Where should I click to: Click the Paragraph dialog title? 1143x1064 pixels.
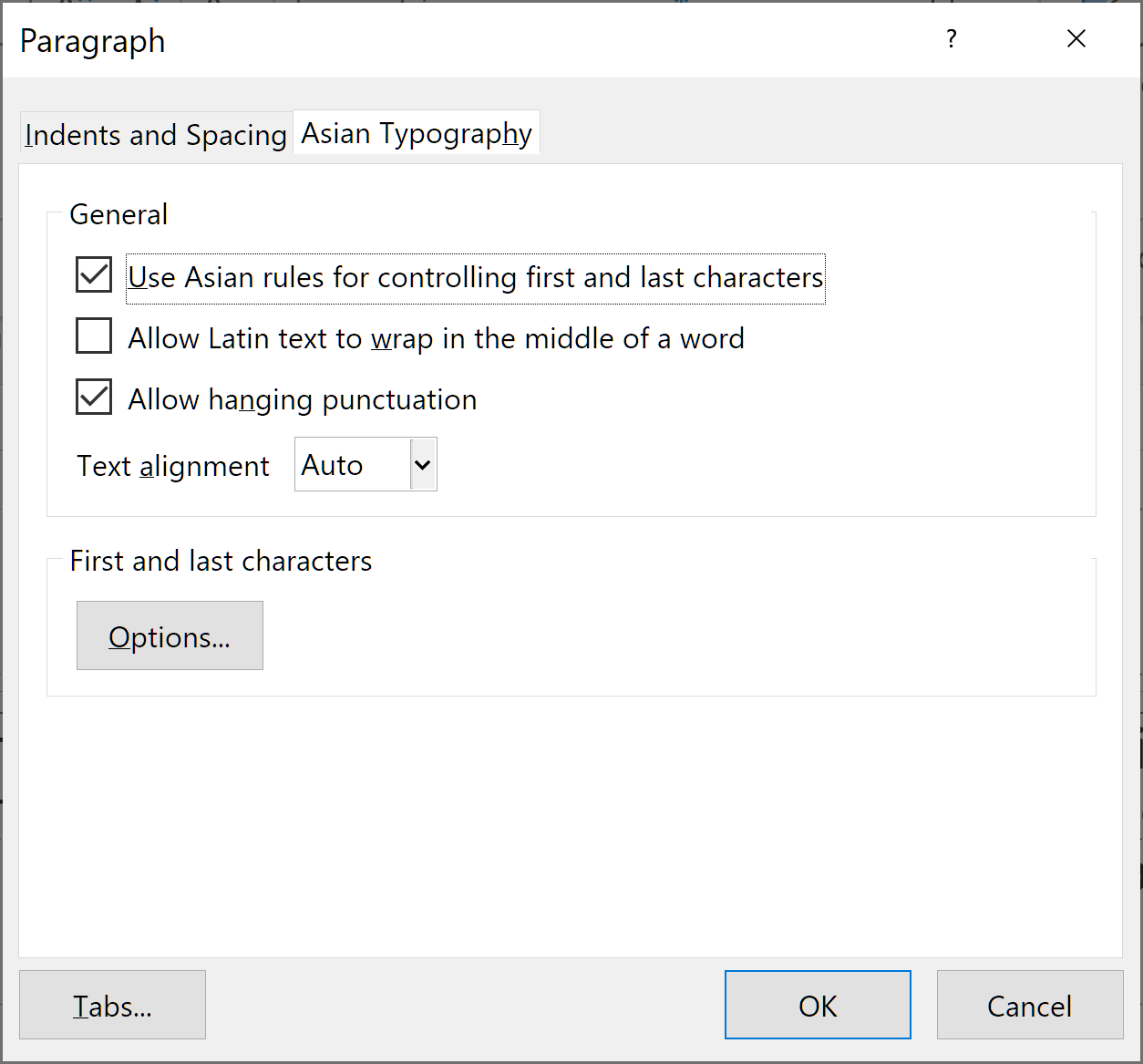point(92,41)
